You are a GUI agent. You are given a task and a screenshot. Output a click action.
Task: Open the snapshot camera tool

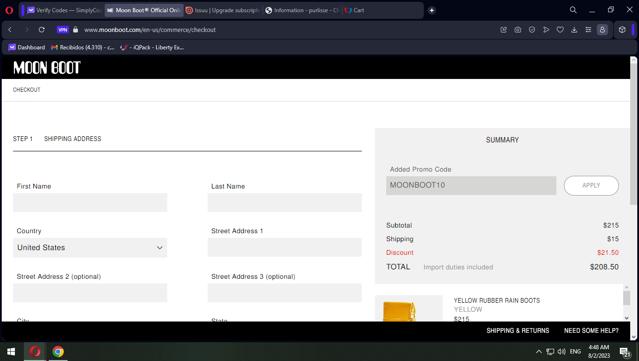[x=518, y=30]
